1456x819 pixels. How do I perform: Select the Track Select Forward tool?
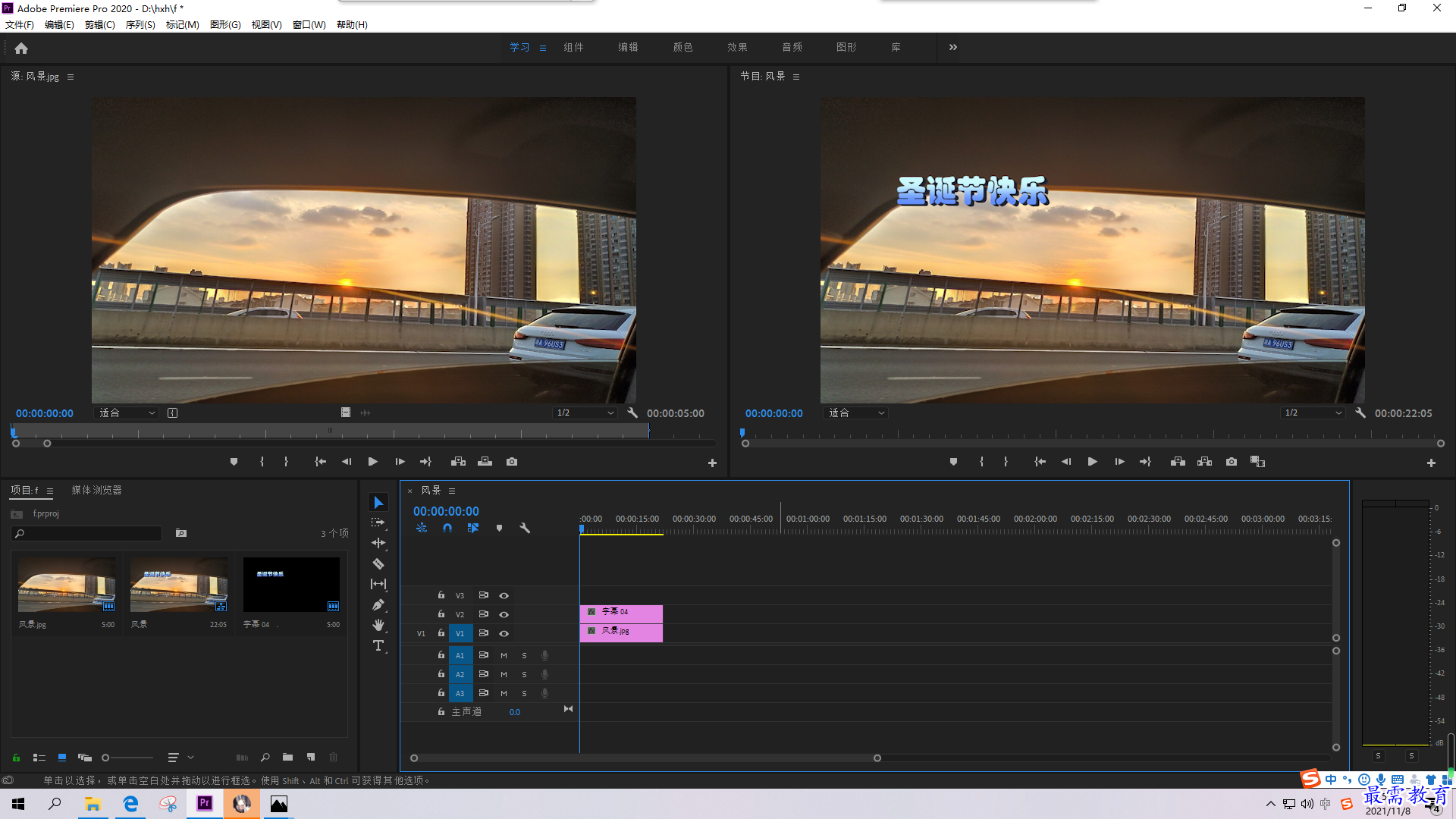378,522
